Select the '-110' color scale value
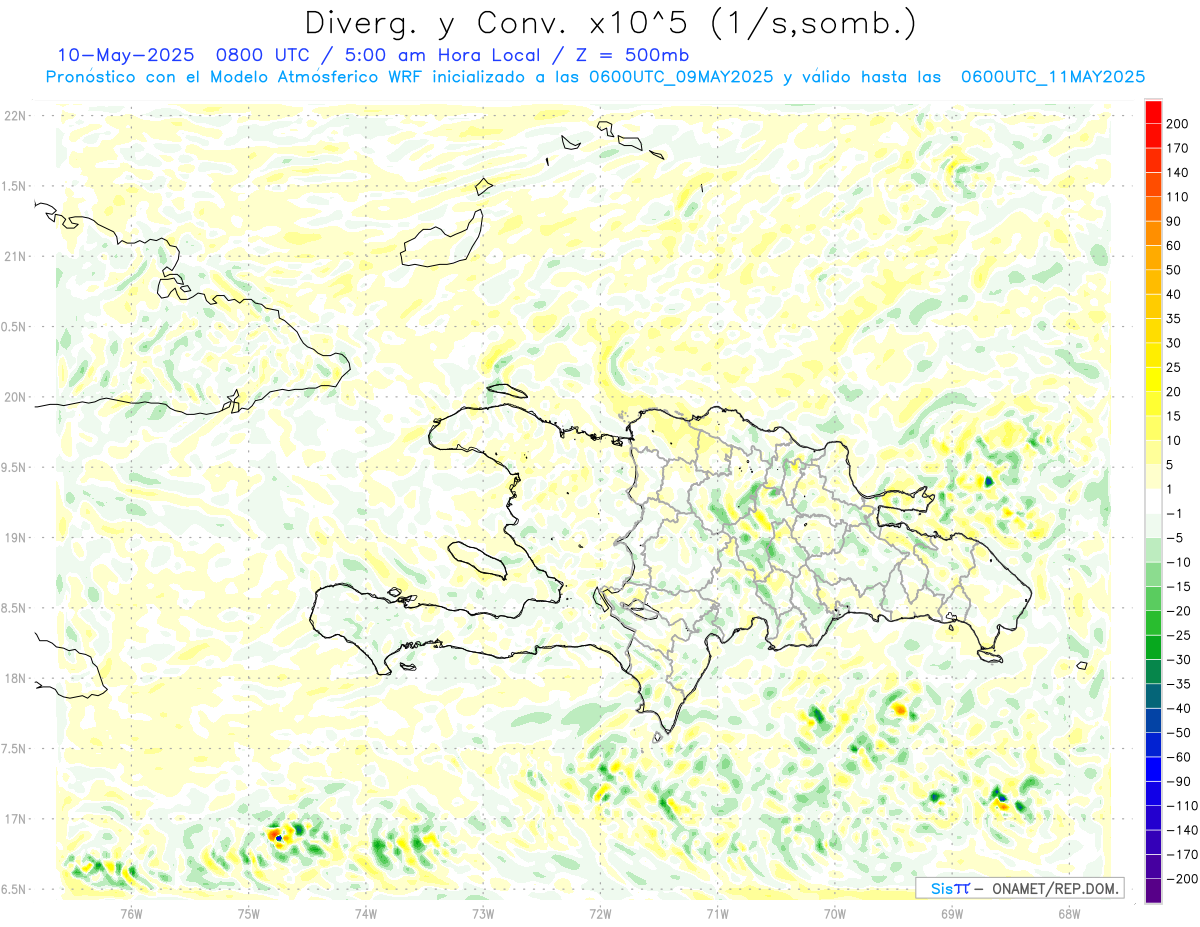1200x927 pixels. (x=1183, y=806)
